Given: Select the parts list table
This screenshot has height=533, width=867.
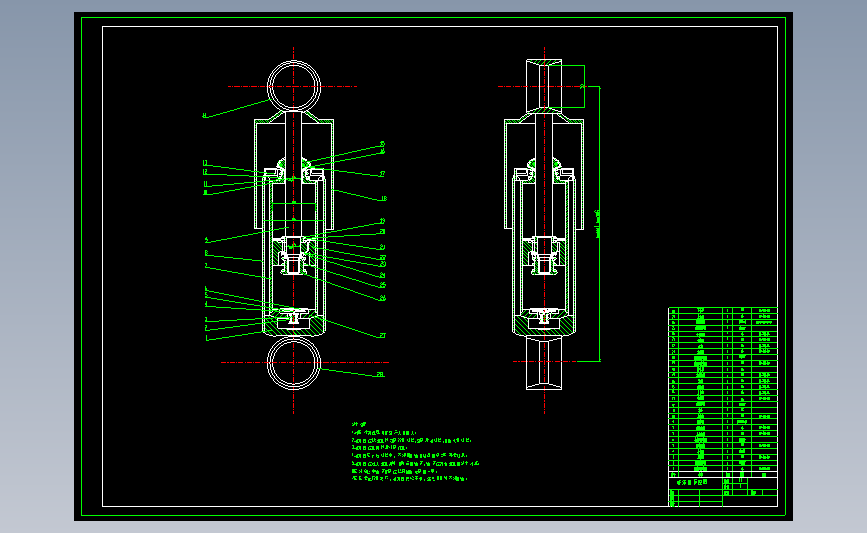Looking at the screenshot, I should 723,392.
